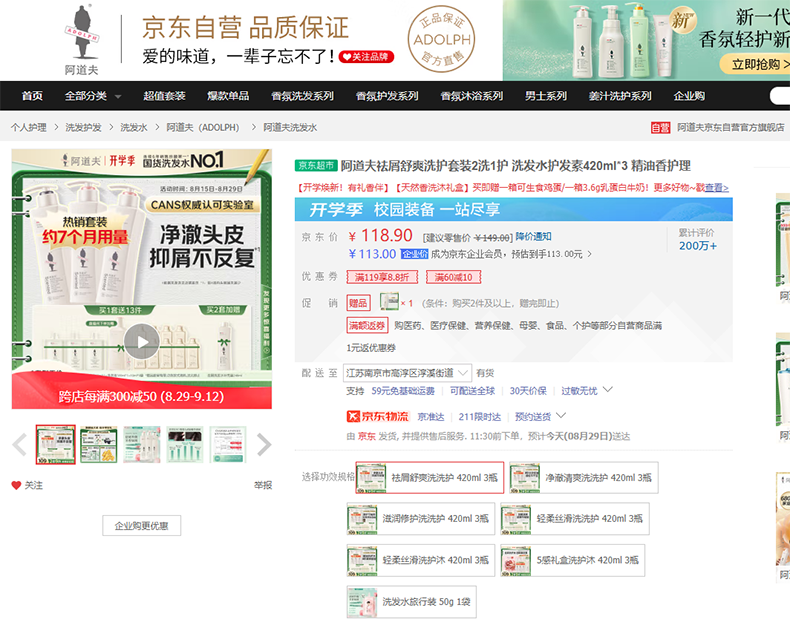Click the 查看 link in promo text
This screenshot has width=790, height=622.
point(716,188)
